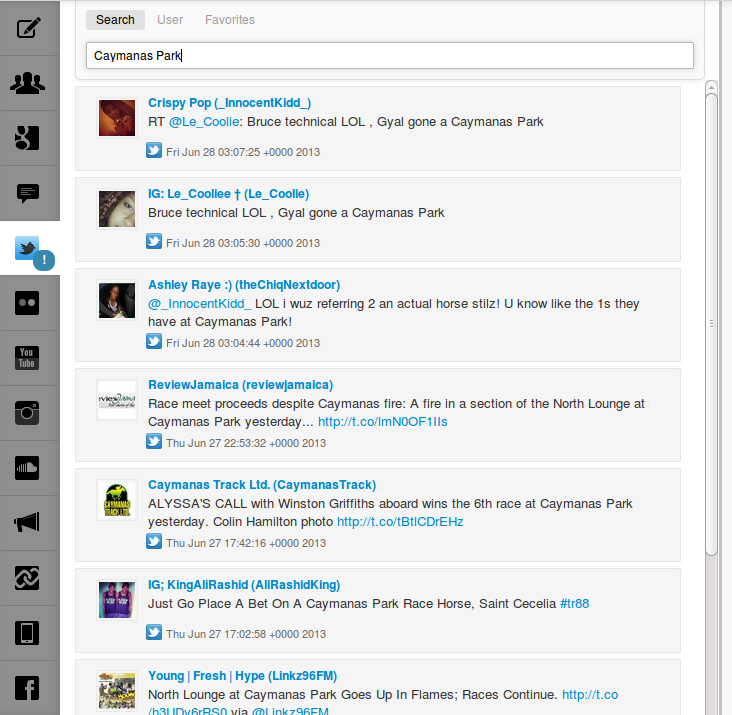Click the scrollbar up arrow
This screenshot has width=732, height=715.
tap(711, 87)
